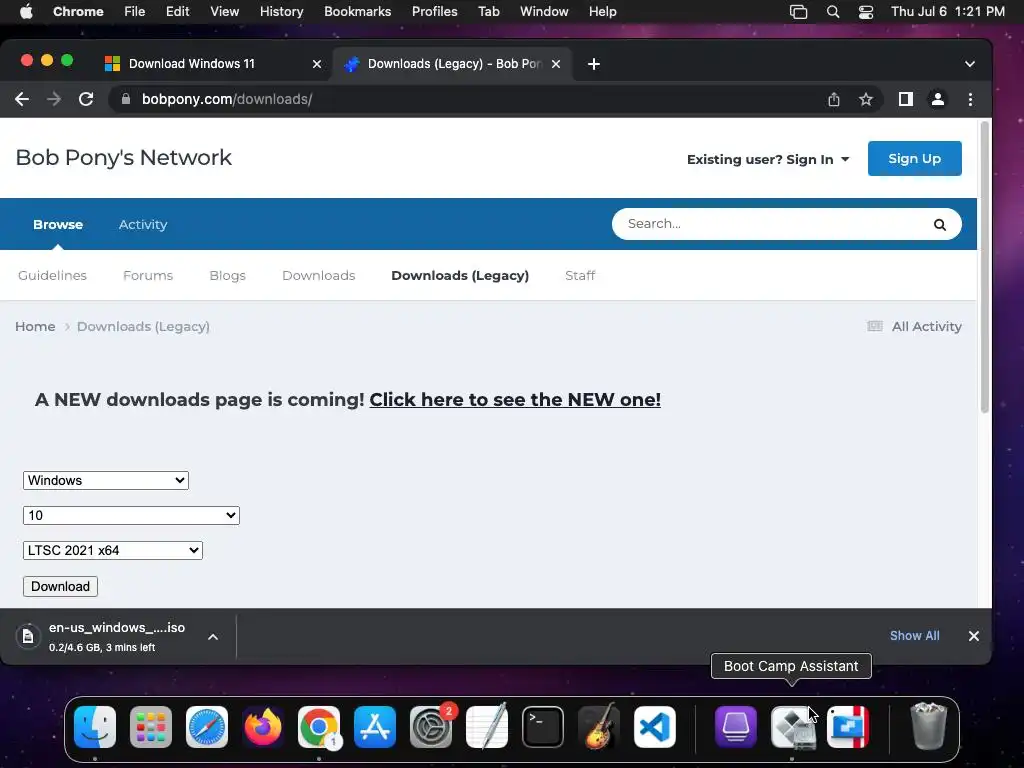This screenshot has width=1024, height=768.
Task: Submit search with magnifier icon
Action: click(939, 225)
